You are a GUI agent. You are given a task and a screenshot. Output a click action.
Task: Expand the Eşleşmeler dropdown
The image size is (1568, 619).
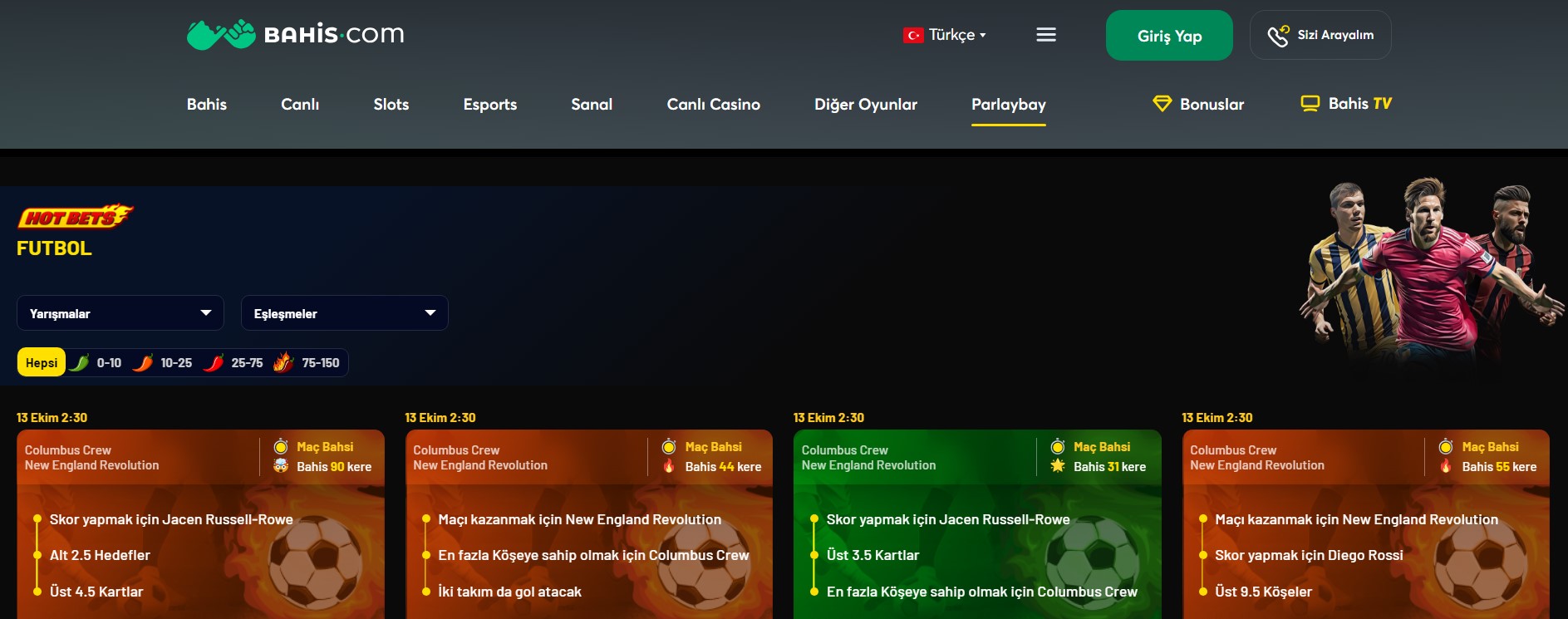345,313
